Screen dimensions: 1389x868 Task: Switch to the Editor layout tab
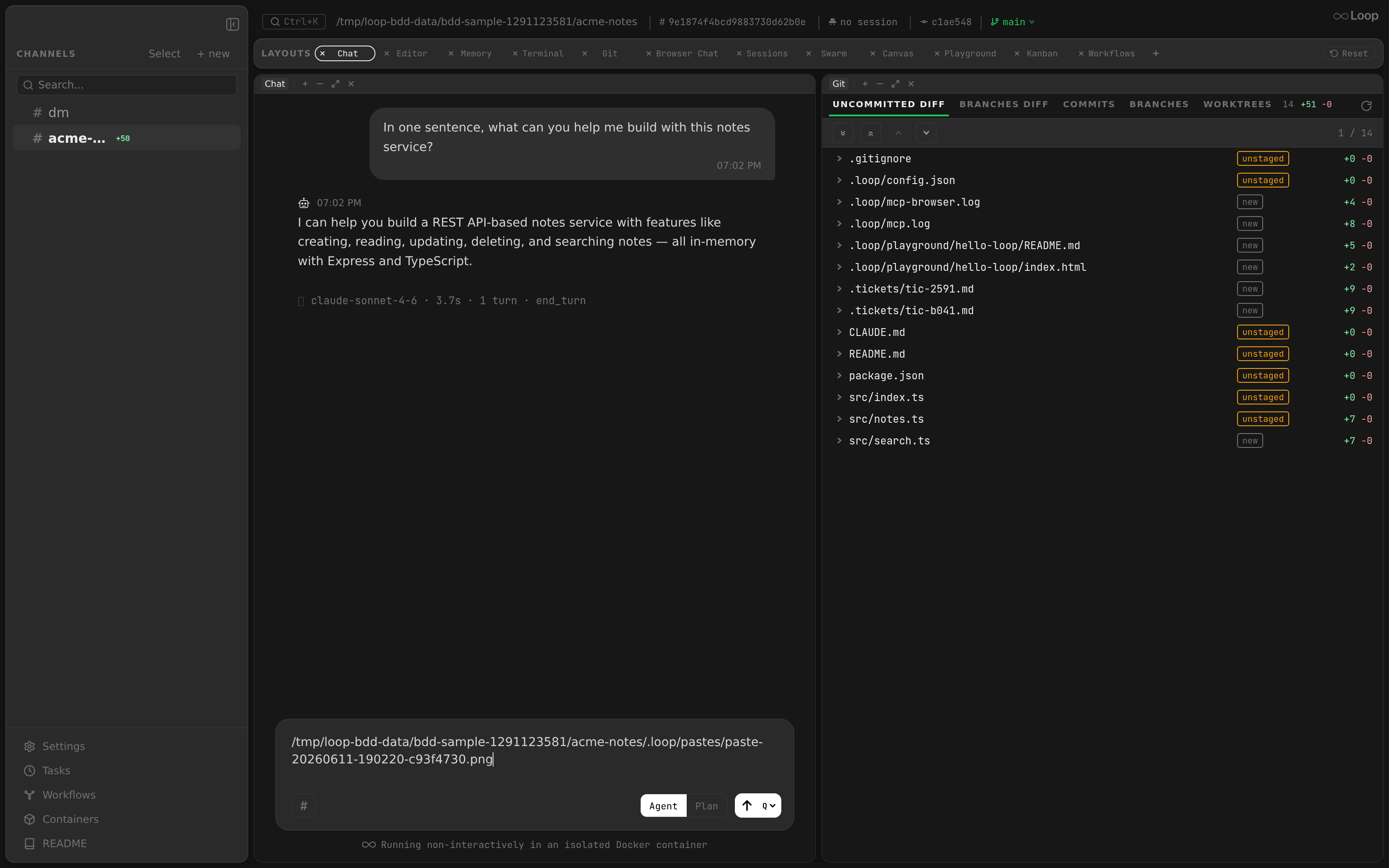tap(411, 53)
